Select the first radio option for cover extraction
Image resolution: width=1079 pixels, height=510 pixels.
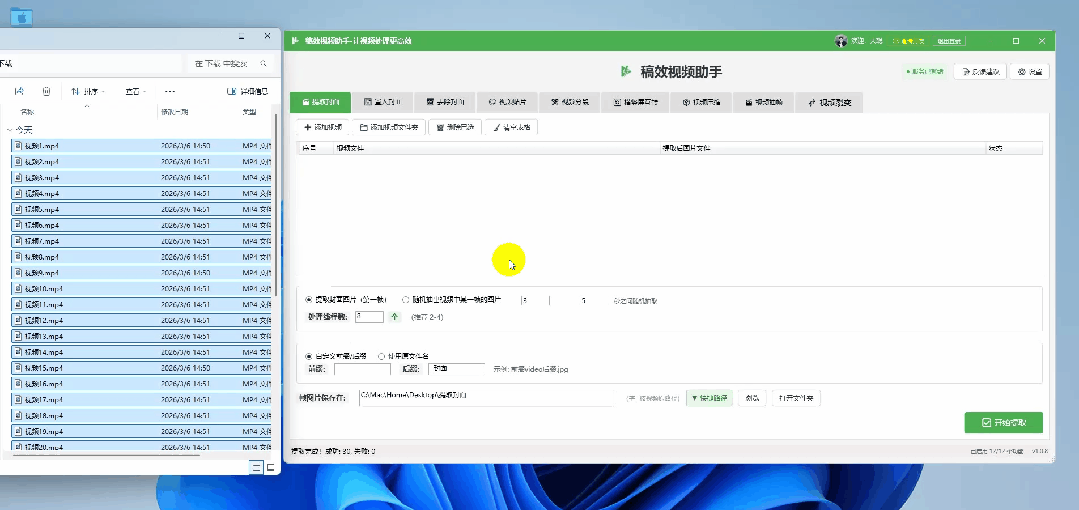(x=309, y=299)
